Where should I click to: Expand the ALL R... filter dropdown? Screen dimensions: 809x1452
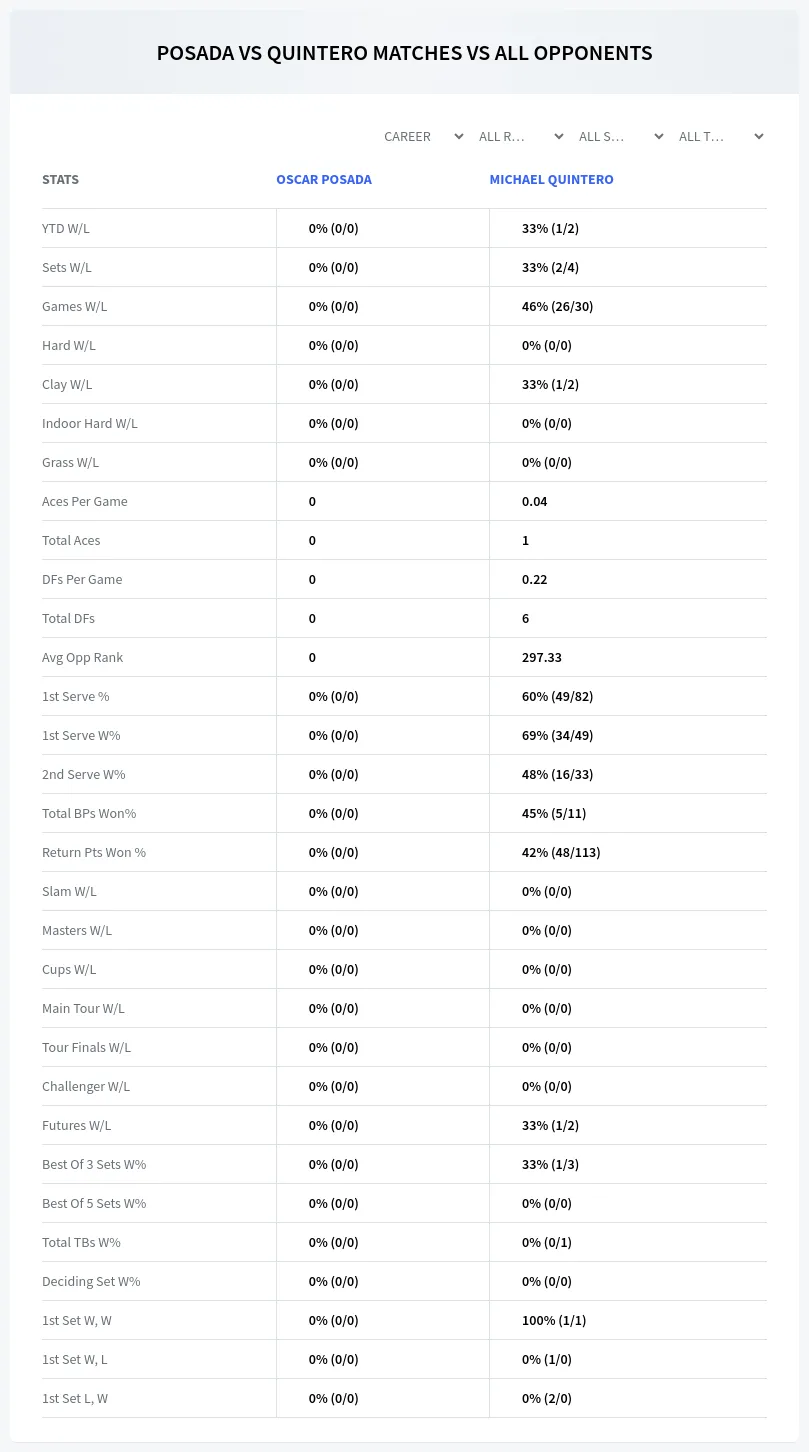click(x=521, y=136)
